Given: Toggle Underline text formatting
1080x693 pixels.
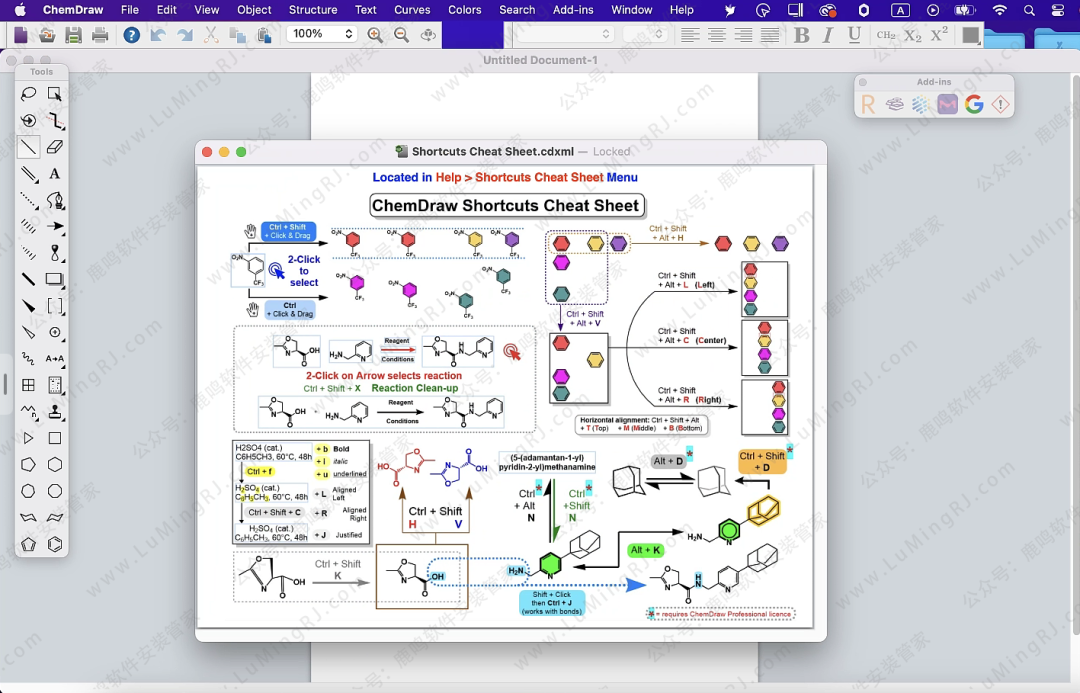Looking at the screenshot, I should pos(854,34).
